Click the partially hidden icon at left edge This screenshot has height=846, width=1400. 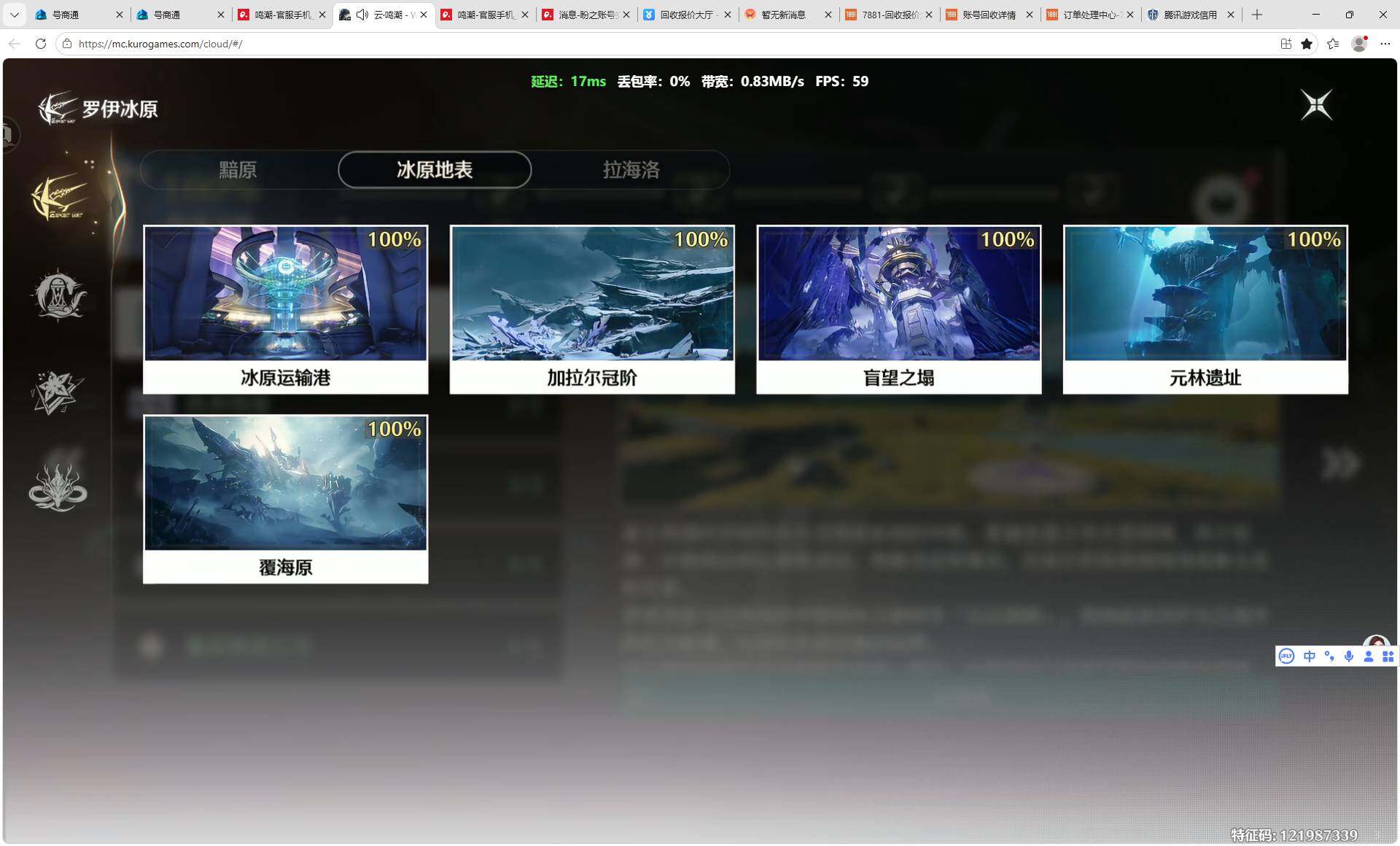click(x=9, y=134)
